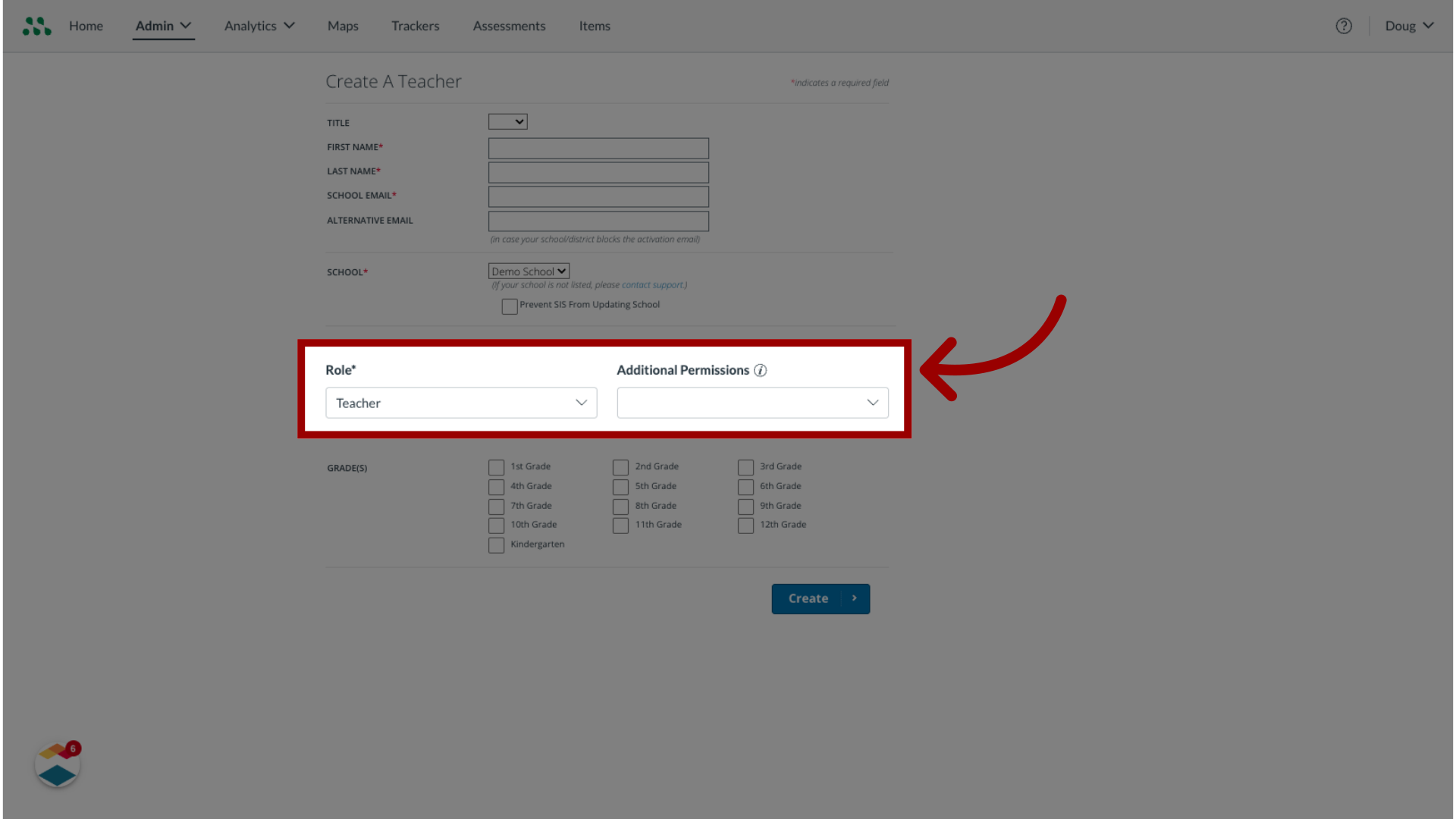Click the Maps navigation icon

(x=343, y=25)
